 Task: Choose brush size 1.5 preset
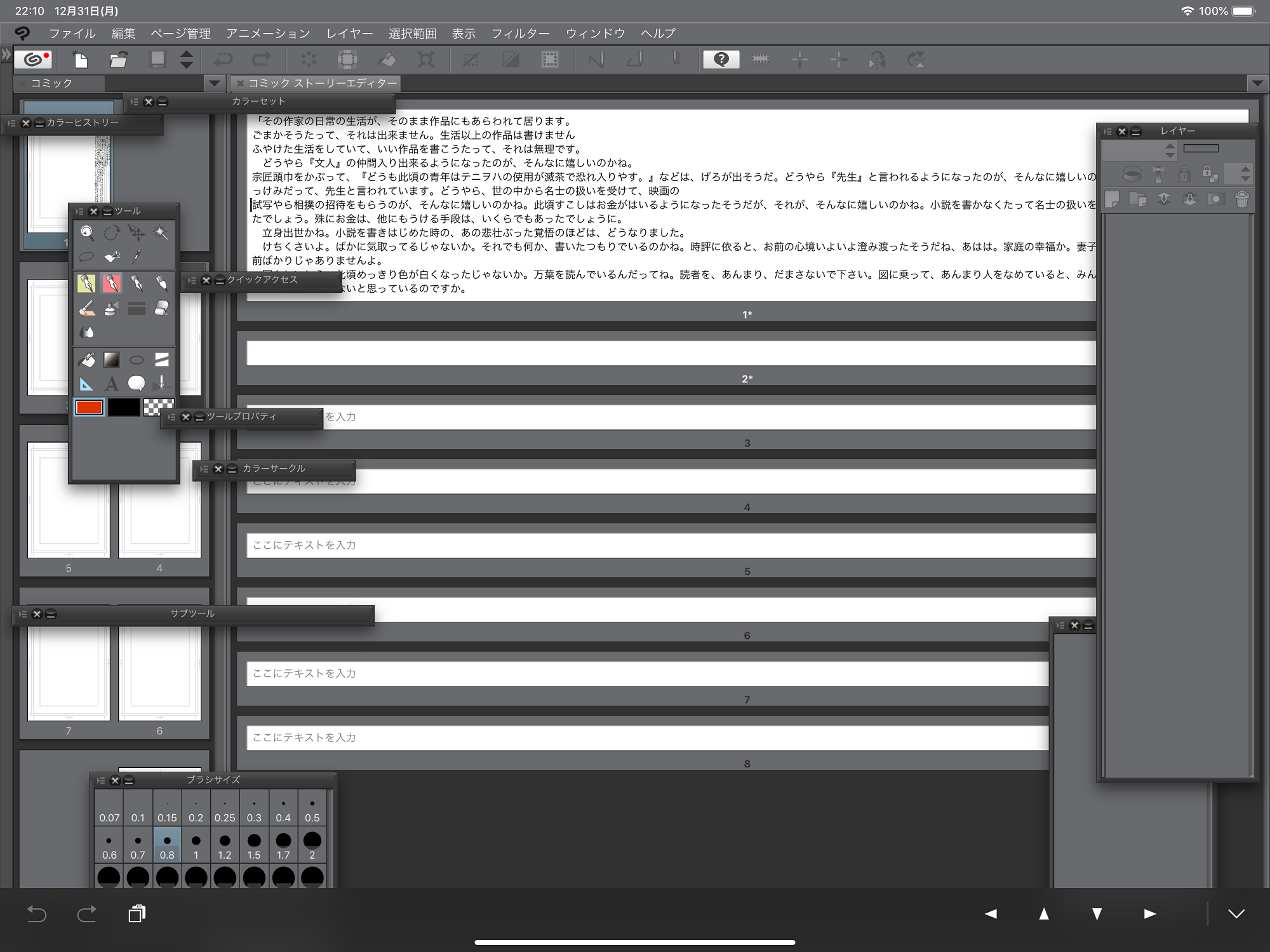[x=254, y=845]
